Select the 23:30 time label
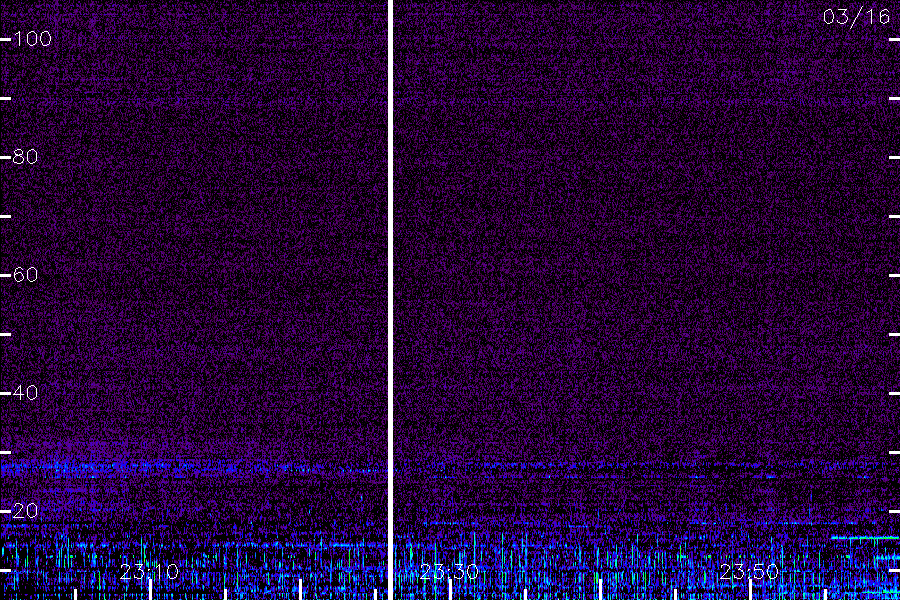The height and width of the screenshot is (600, 900). click(449, 572)
